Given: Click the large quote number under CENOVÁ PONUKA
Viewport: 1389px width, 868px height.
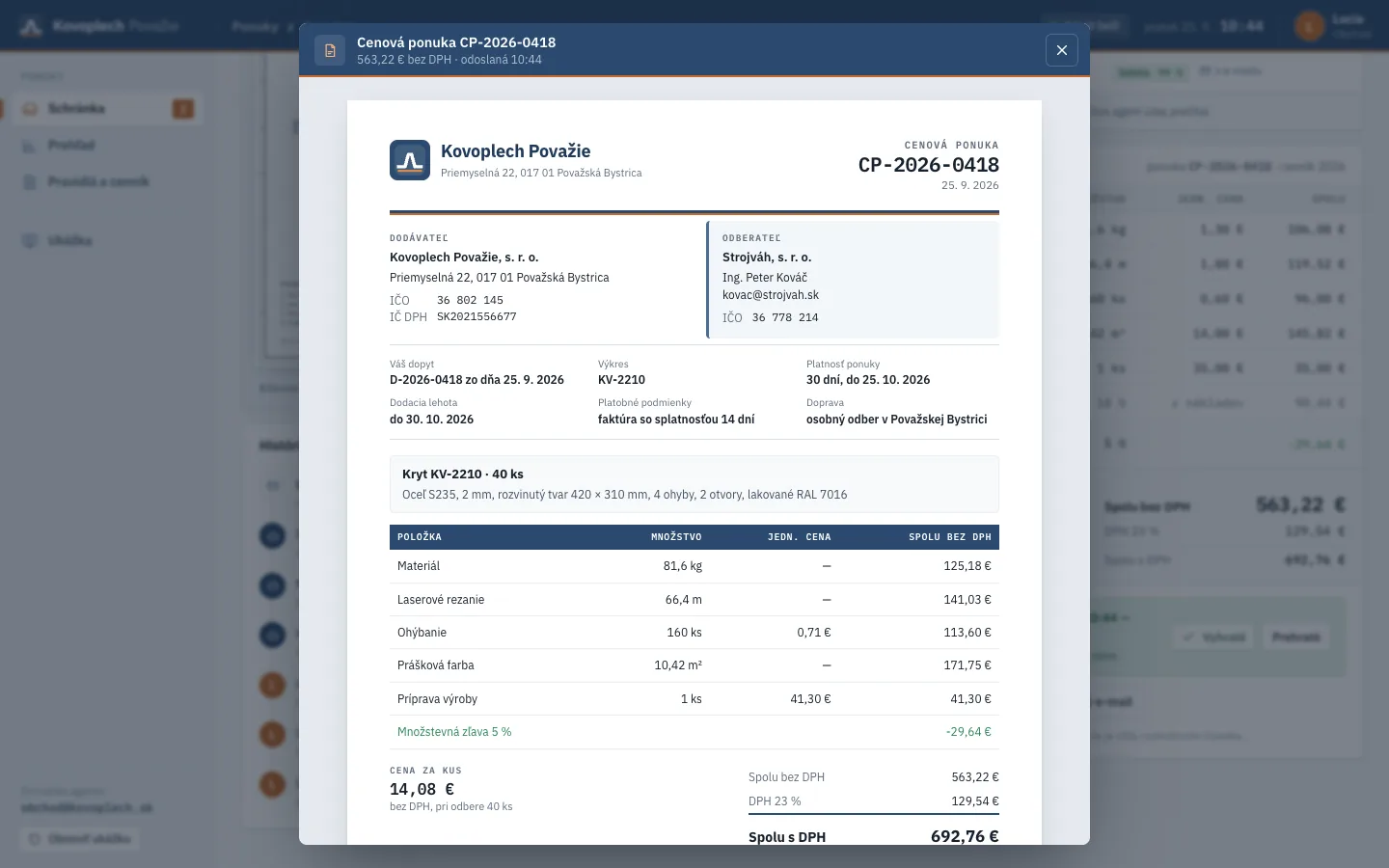Looking at the screenshot, I should (929, 165).
